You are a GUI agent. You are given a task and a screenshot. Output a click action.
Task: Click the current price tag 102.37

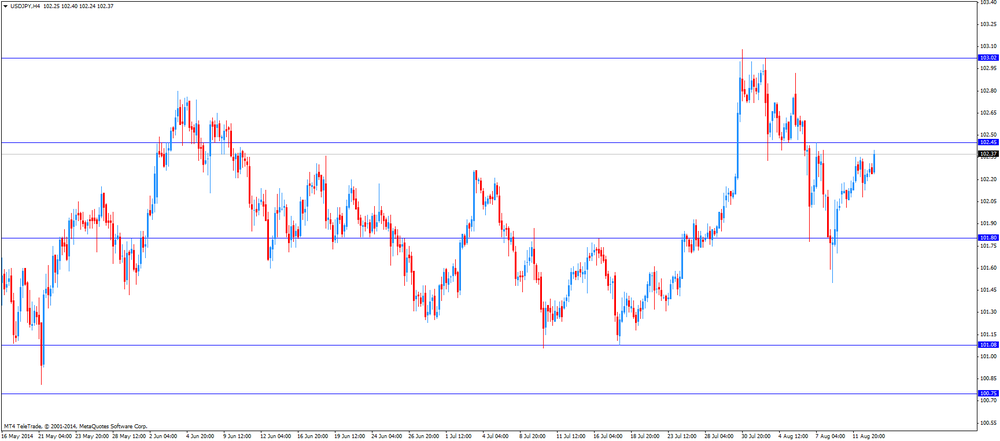tap(988, 154)
